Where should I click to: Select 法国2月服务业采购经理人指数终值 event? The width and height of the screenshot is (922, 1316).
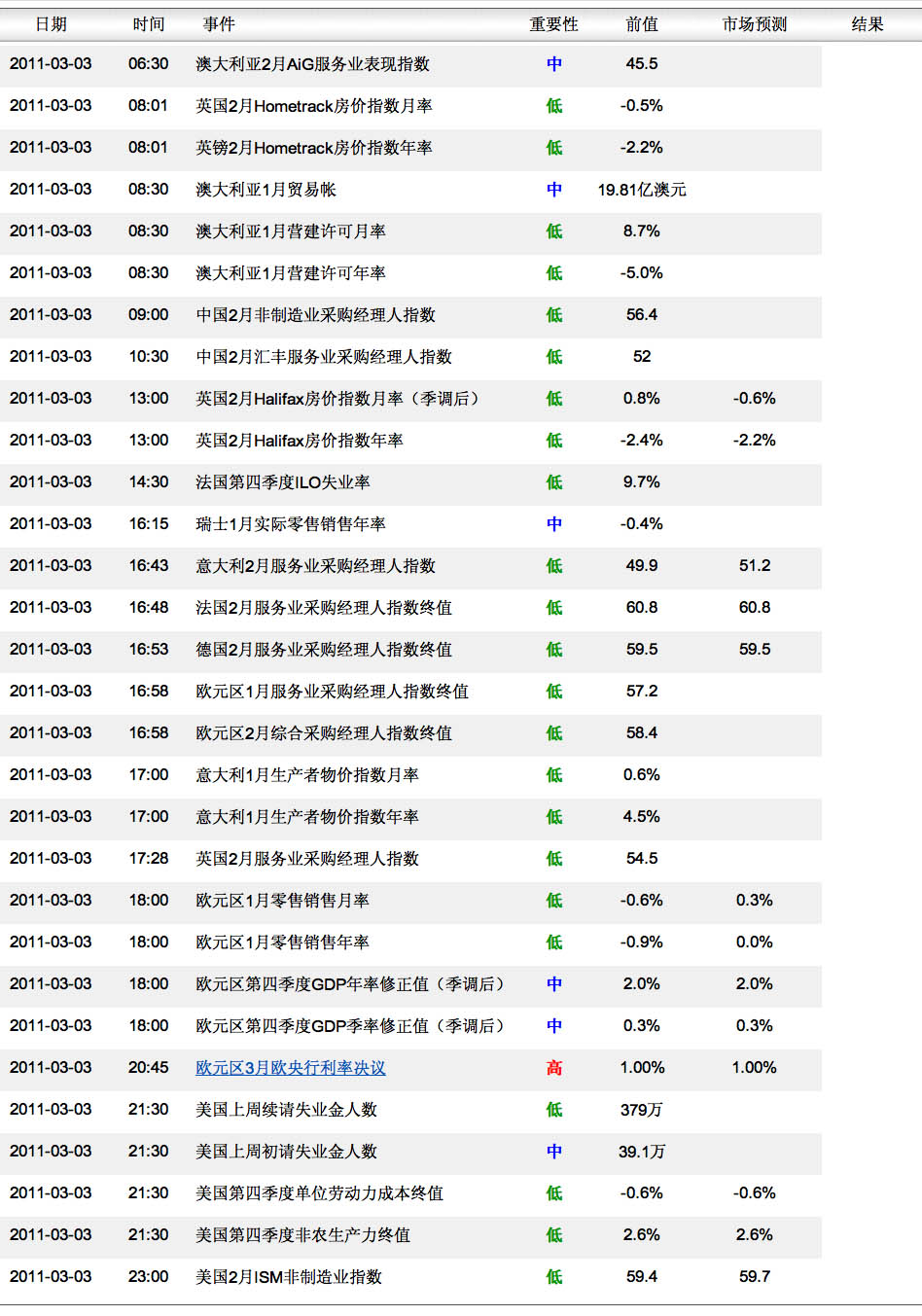pos(324,608)
